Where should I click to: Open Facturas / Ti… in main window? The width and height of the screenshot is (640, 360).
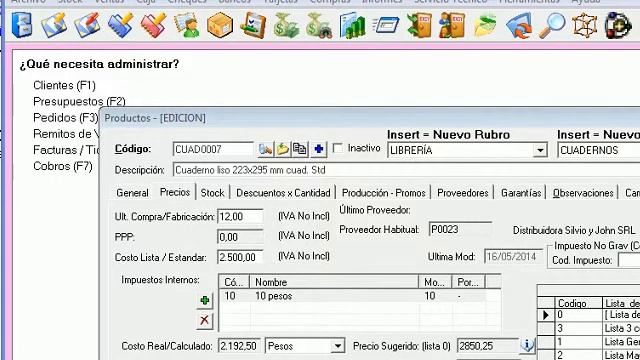coord(66,150)
